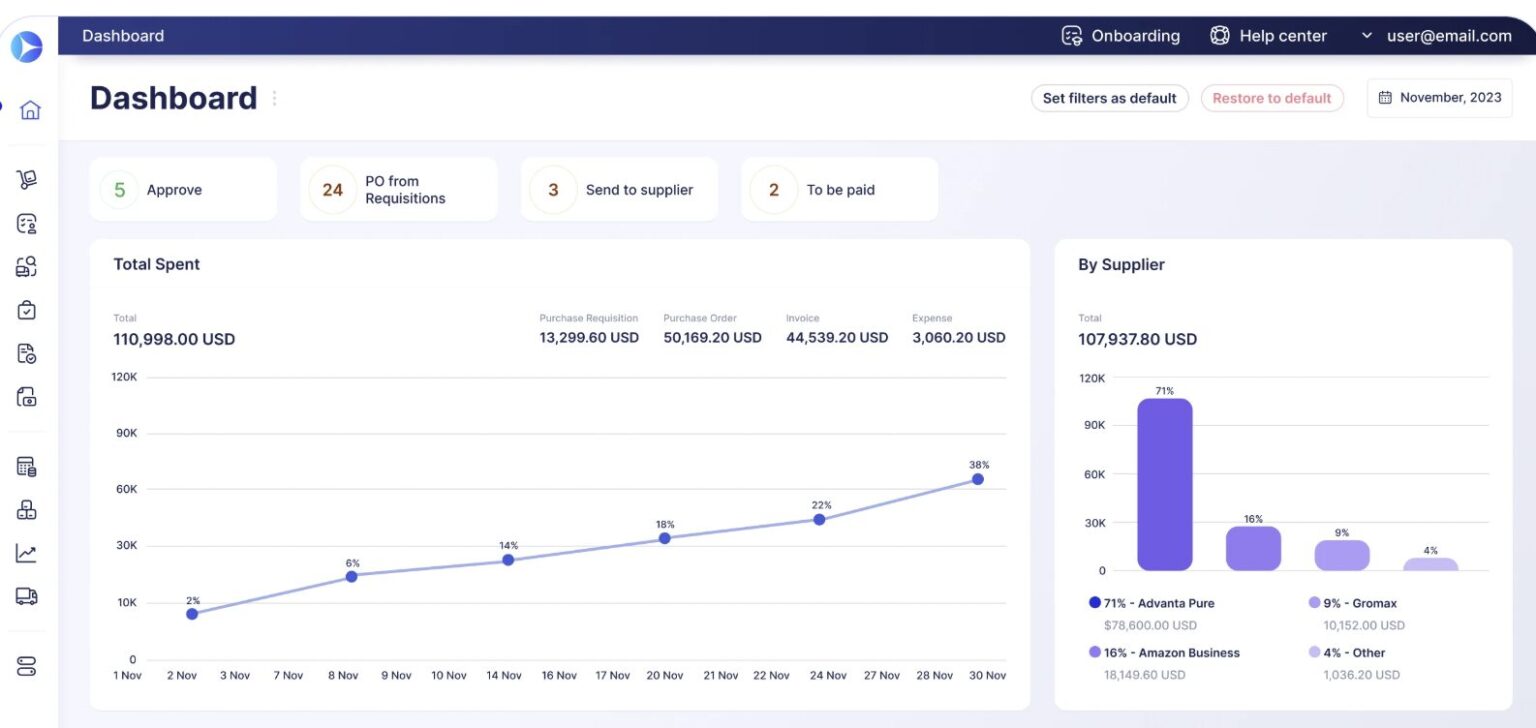The height and width of the screenshot is (728, 1536).
Task: Open the Home dashboard icon in sidebar
Action: 28,110
